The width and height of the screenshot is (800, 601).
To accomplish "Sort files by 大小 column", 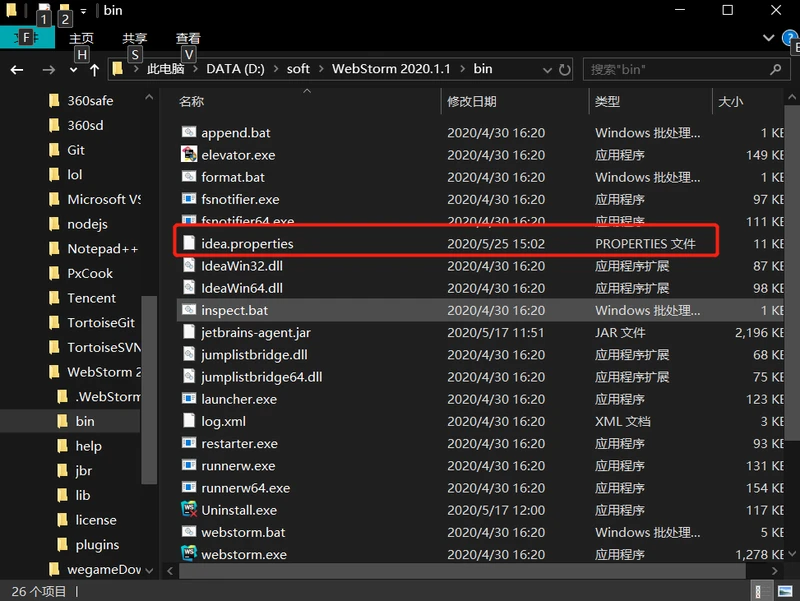I will pos(731,102).
